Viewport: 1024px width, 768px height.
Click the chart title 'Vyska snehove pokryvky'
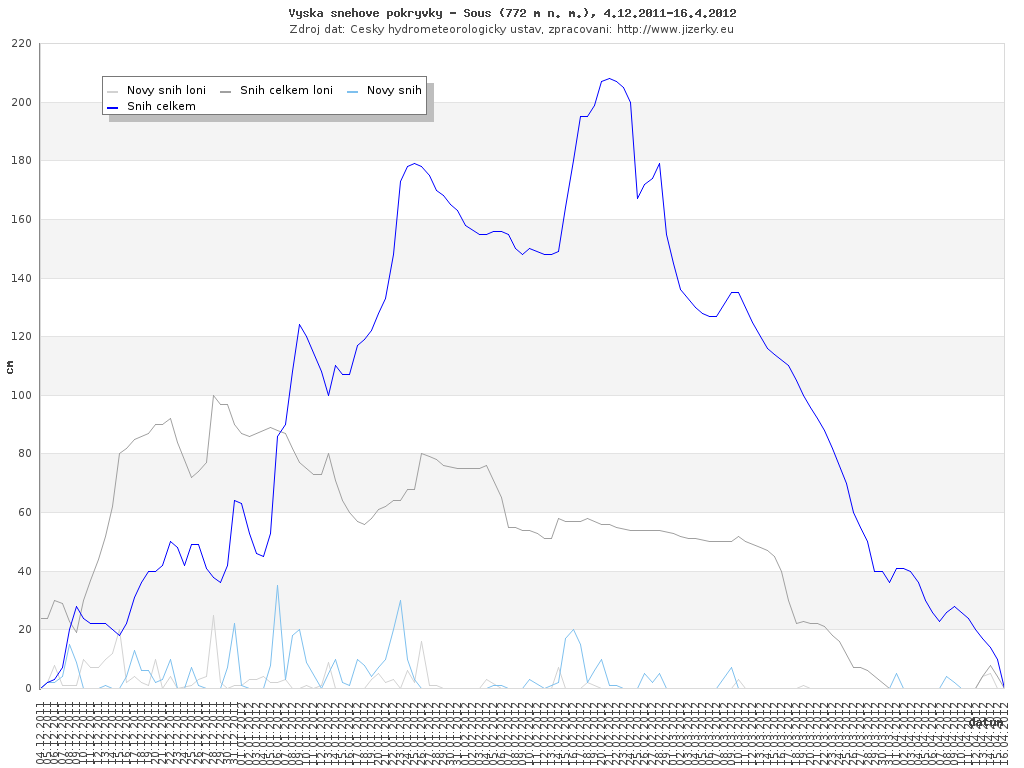pyautogui.click(x=512, y=13)
